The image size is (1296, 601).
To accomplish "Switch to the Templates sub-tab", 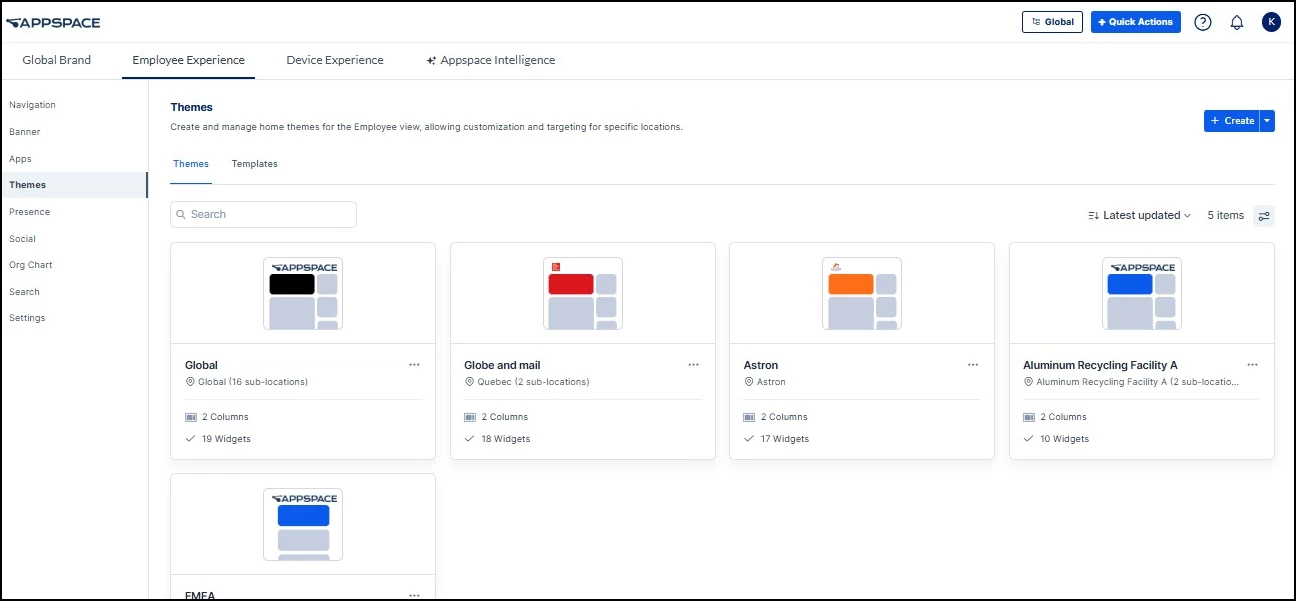I will pos(255,164).
